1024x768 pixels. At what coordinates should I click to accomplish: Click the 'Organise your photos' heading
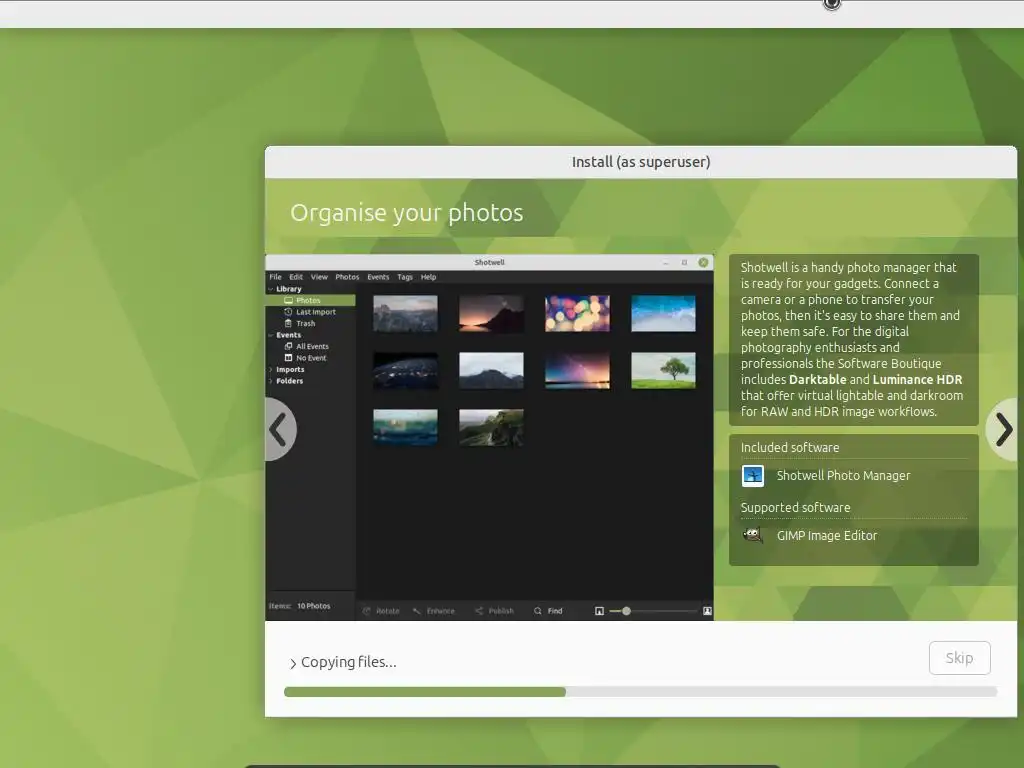click(406, 213)
